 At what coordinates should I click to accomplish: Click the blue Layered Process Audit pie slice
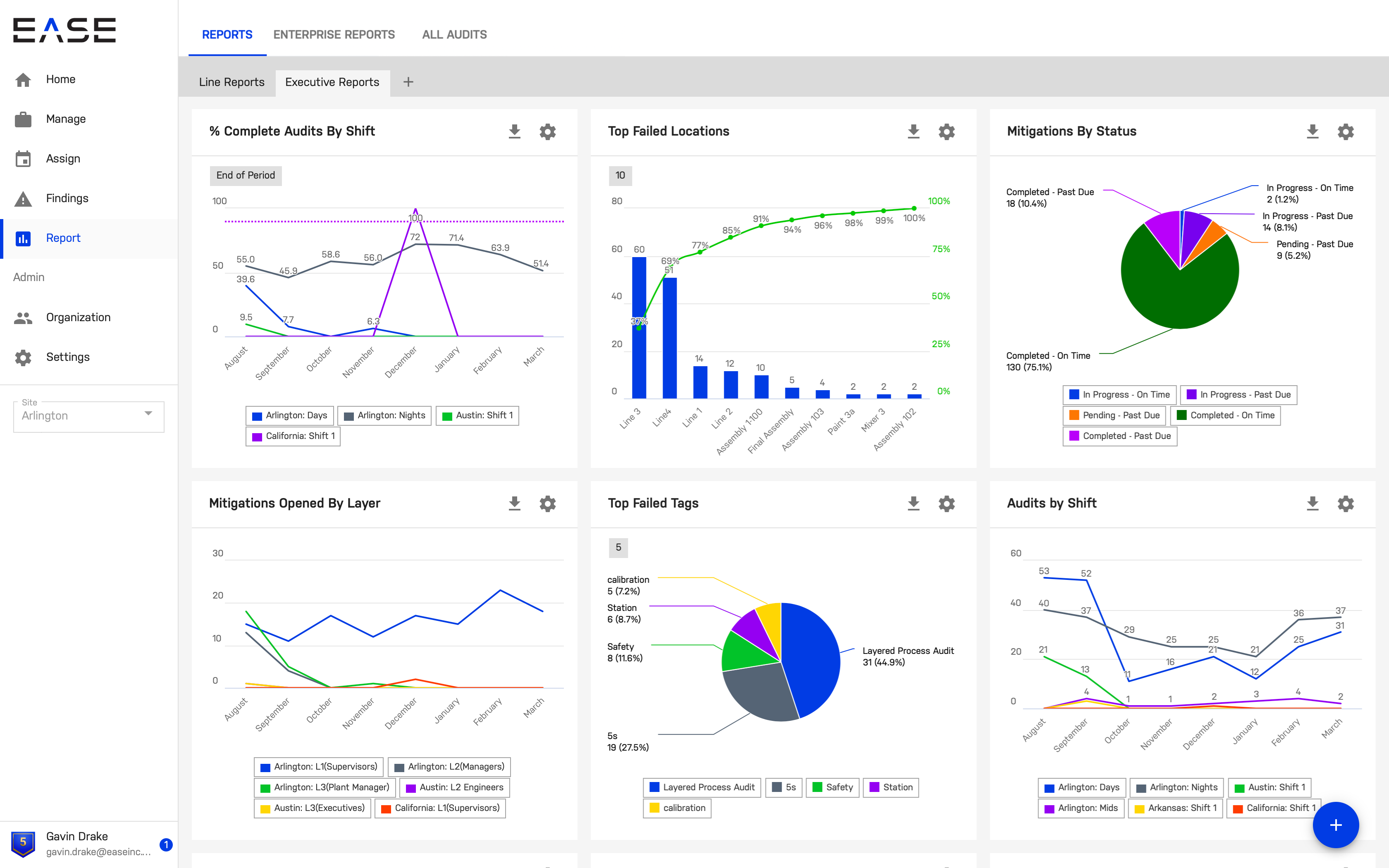tap(812, 654)
